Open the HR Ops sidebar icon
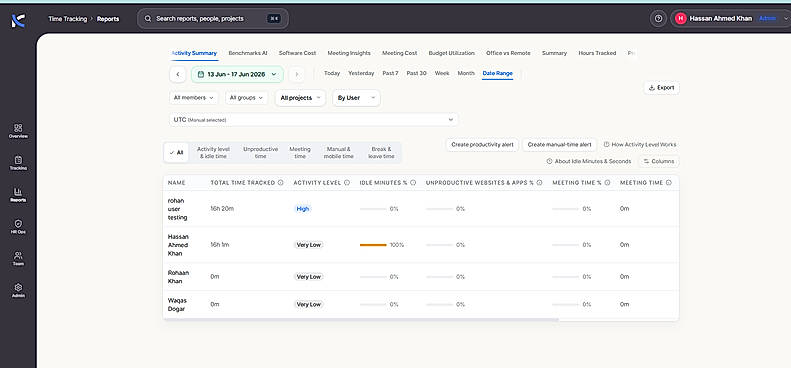 [18, 227]
